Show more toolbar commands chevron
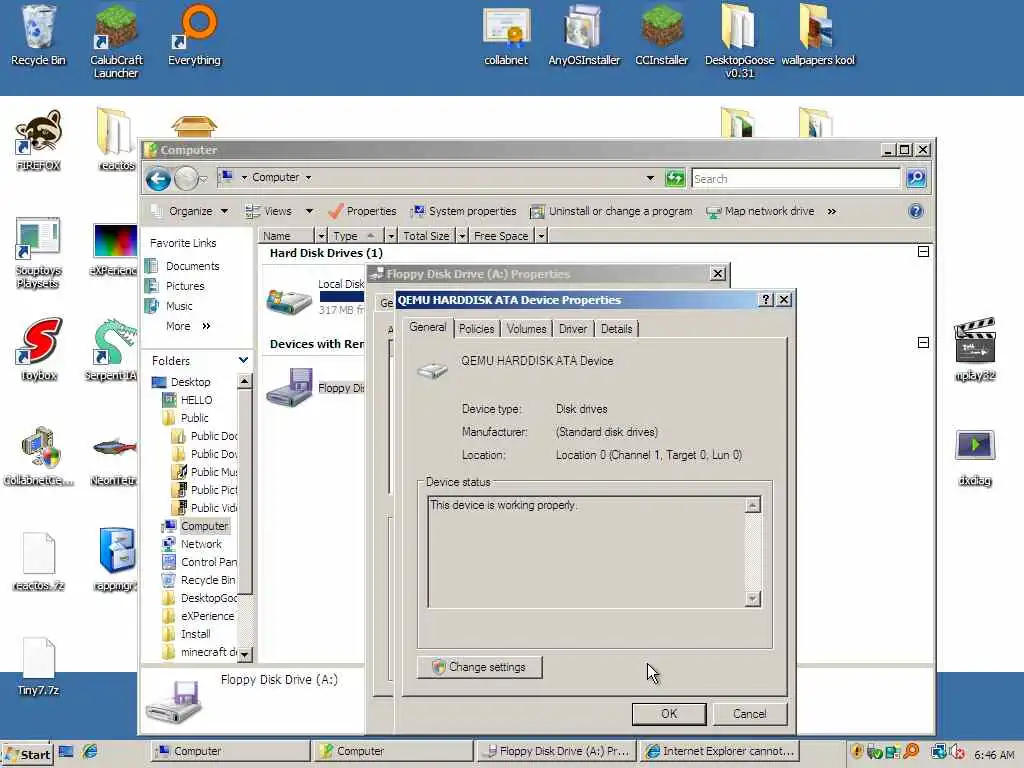 (831, 211)
